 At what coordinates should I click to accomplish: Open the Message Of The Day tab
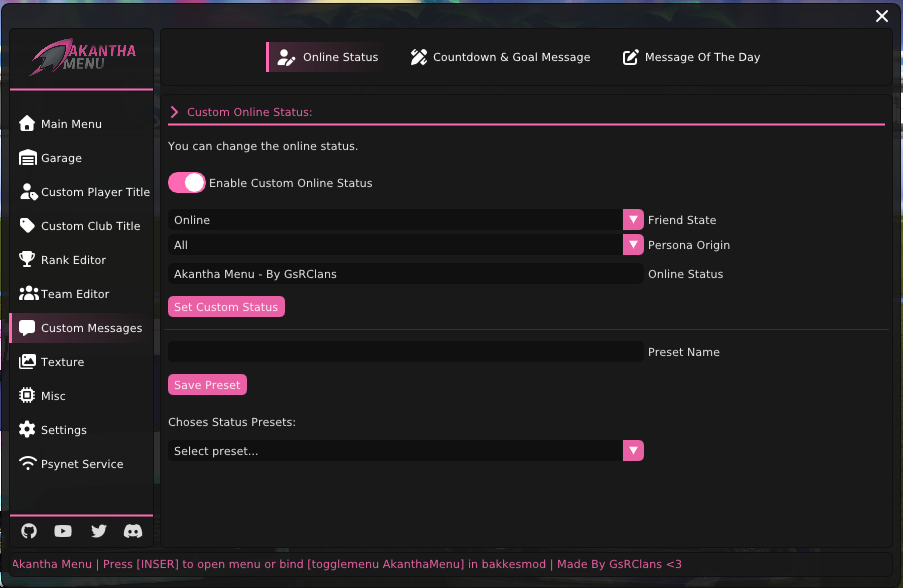[x=691, y=57]
